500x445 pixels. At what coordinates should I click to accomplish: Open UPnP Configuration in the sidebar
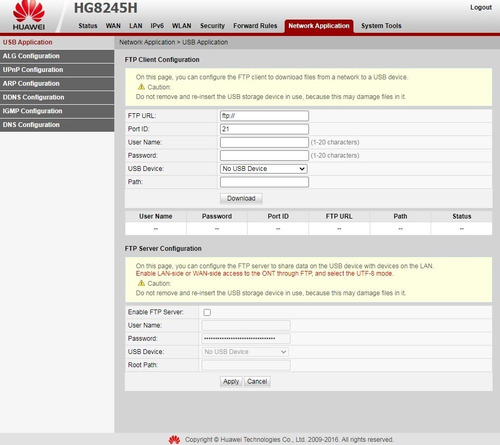tap(57, 70)
